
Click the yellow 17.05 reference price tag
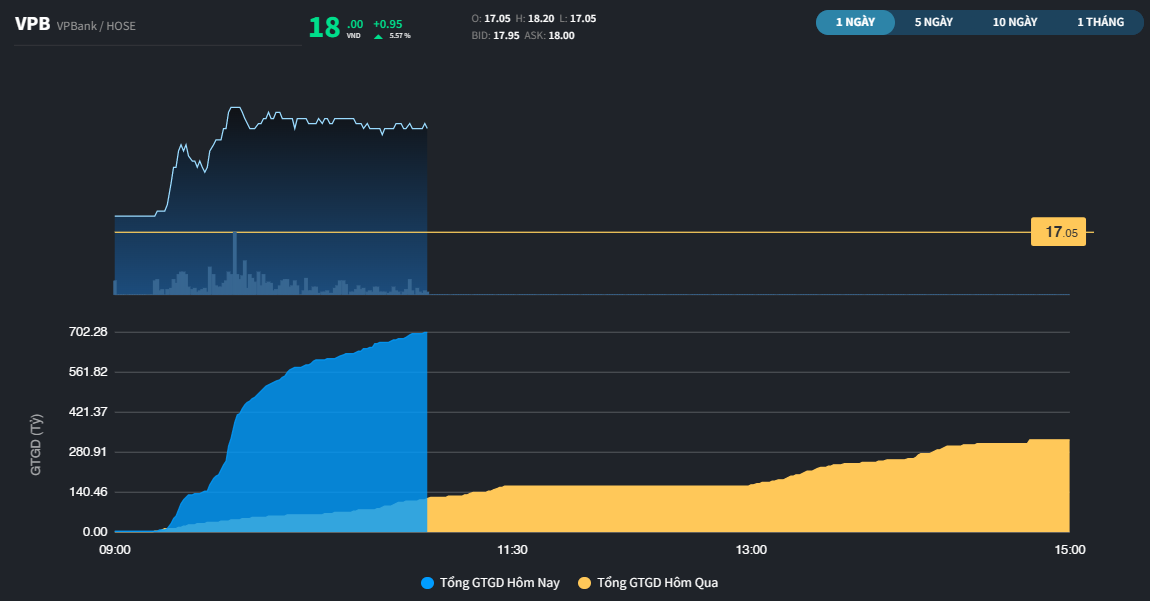[x=1058, y=232]
